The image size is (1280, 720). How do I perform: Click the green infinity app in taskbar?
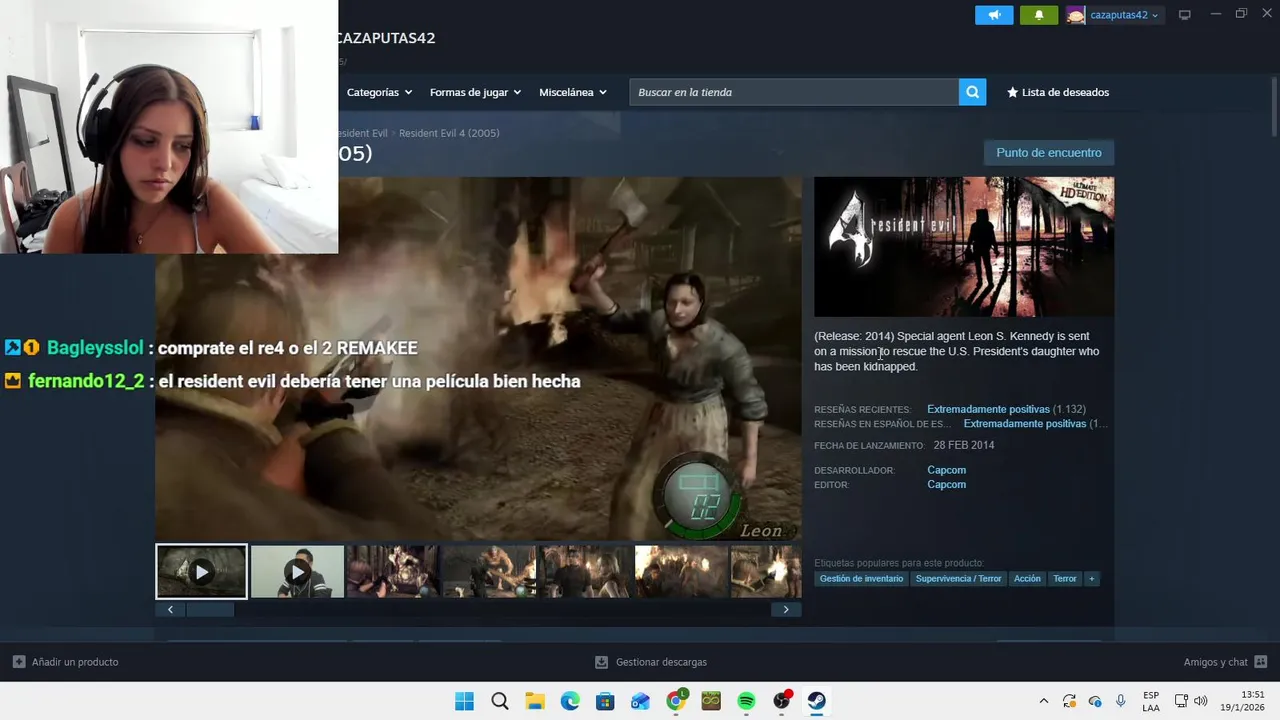click(x=711, y=701)
